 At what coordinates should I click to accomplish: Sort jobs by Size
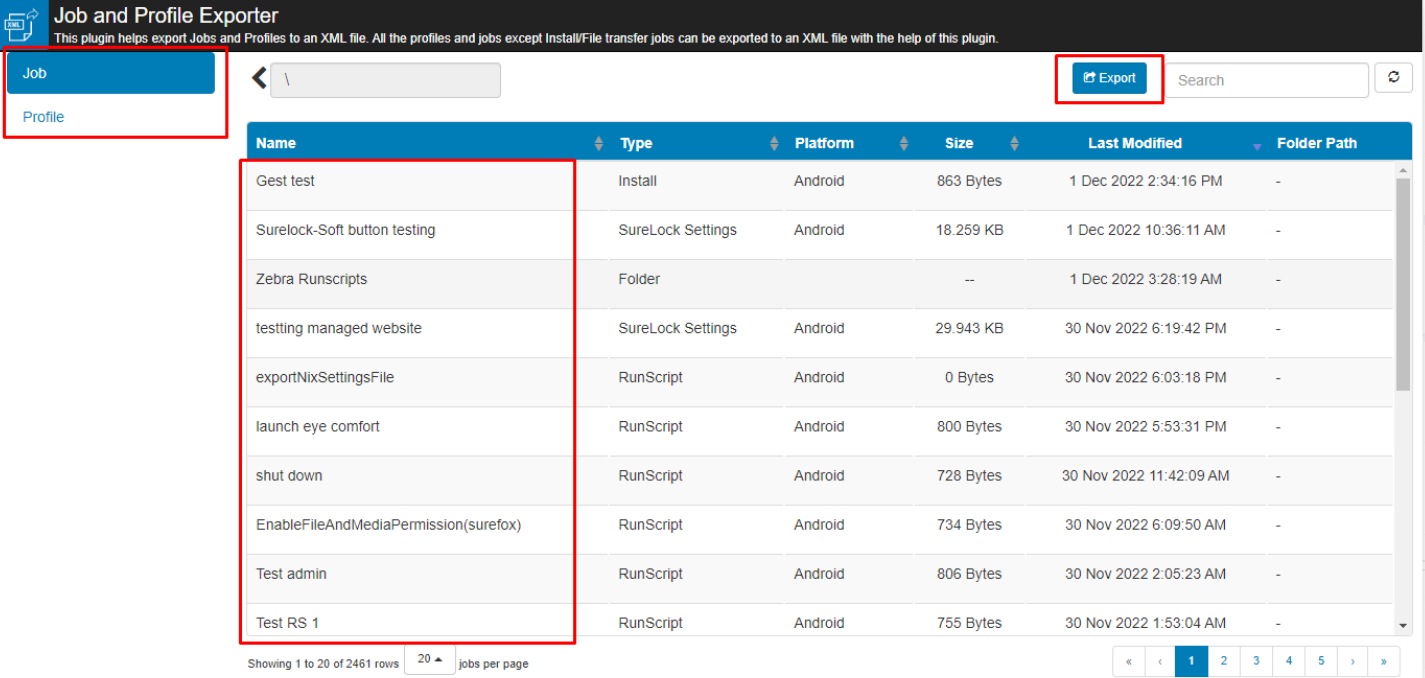pos(1014,142)
